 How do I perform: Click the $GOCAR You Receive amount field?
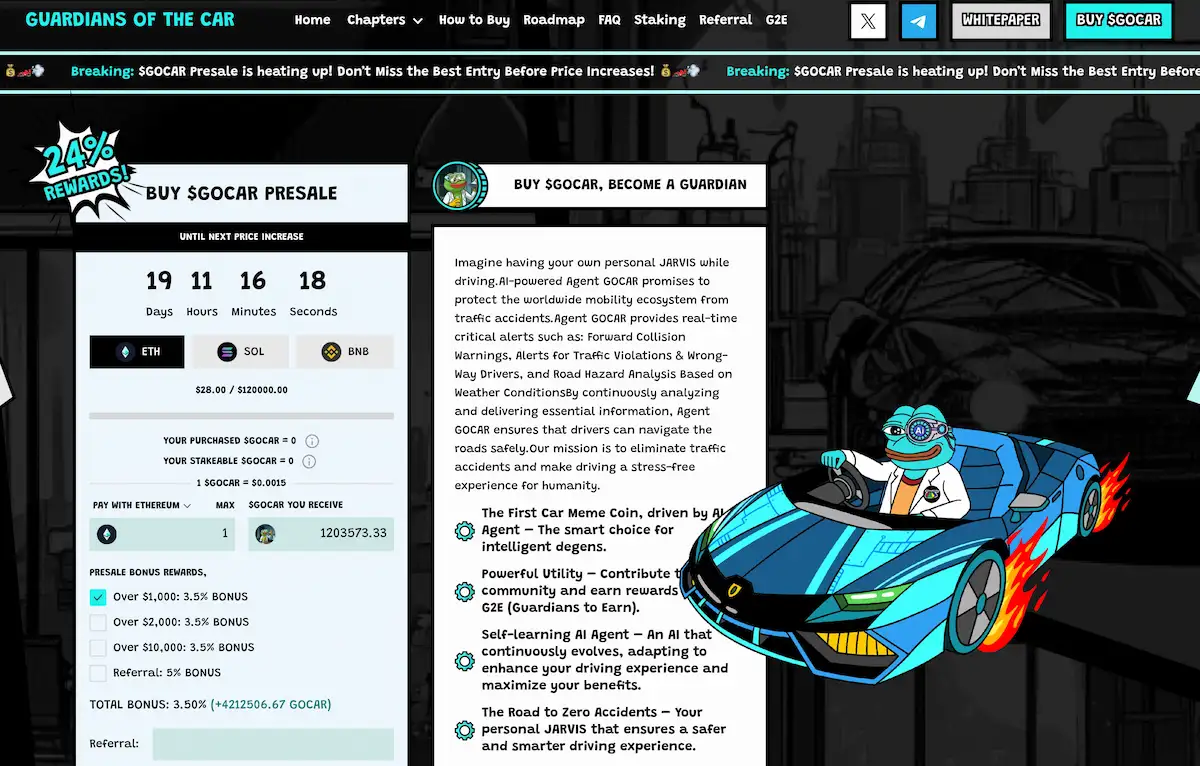(321, 534)
